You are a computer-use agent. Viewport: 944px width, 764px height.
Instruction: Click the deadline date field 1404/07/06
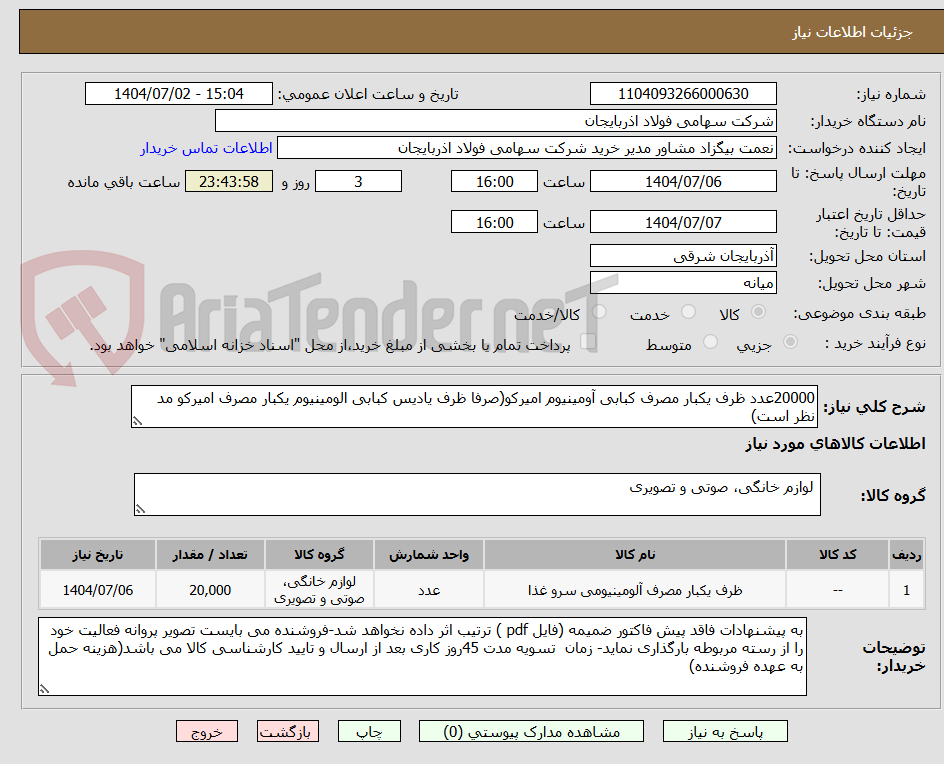tap(684, 181)
